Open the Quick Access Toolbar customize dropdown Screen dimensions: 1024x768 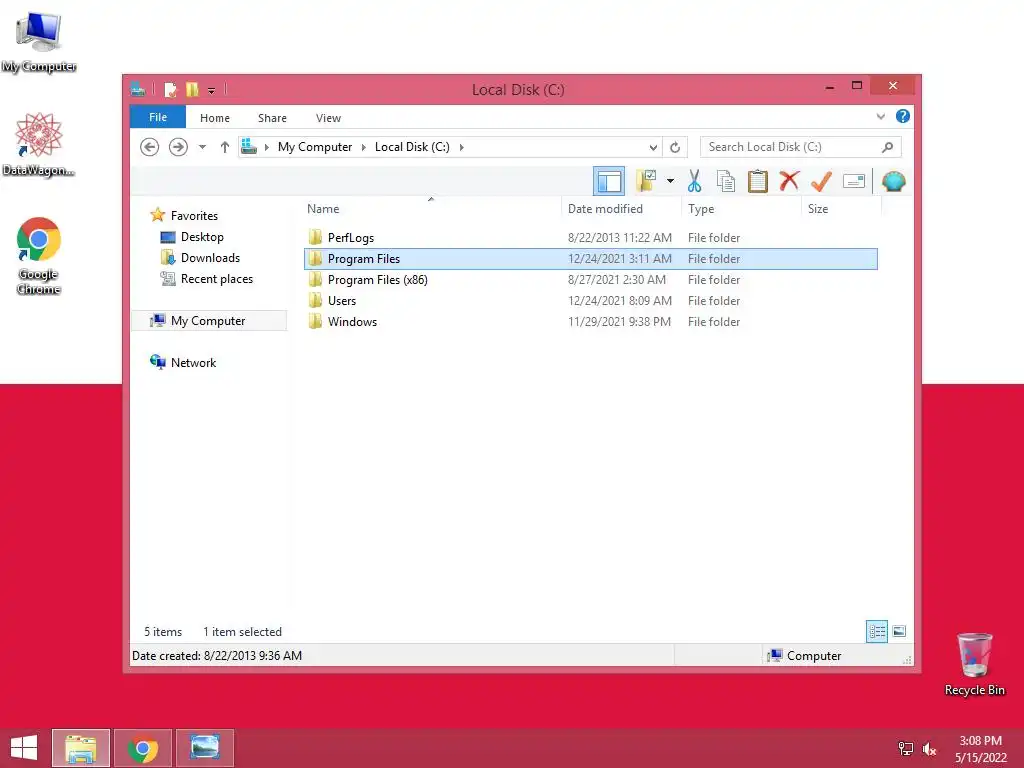[x=212, y=91]
